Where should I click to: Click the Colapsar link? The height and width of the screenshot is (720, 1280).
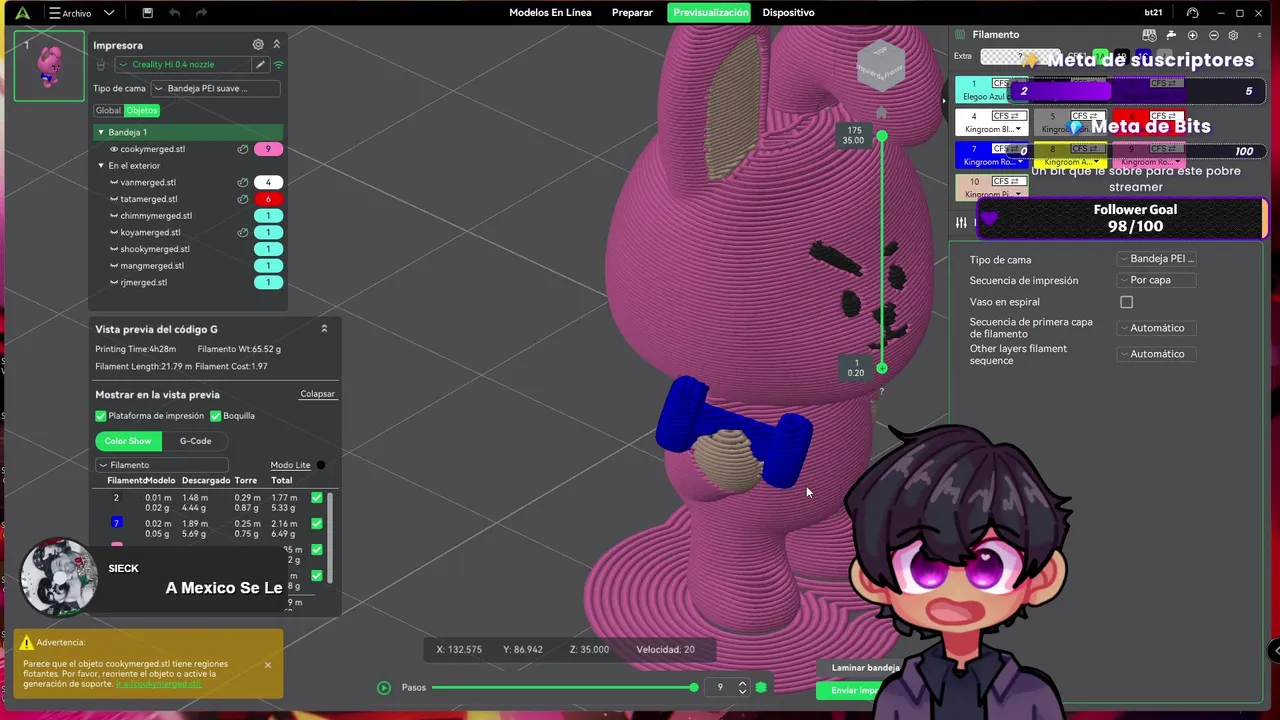coord(317,394)
